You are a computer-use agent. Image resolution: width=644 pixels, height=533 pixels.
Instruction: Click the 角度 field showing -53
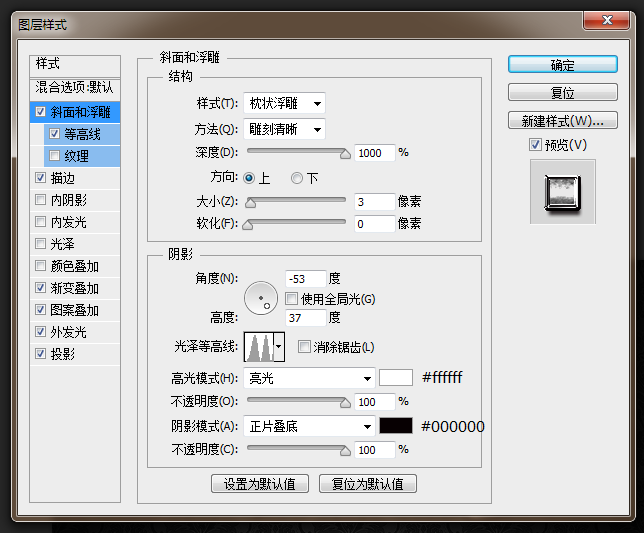click(306, 279)
